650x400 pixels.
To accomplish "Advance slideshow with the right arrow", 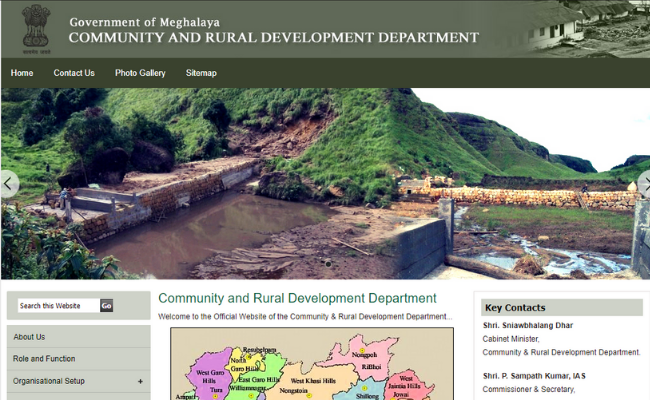I will [643, 183].
